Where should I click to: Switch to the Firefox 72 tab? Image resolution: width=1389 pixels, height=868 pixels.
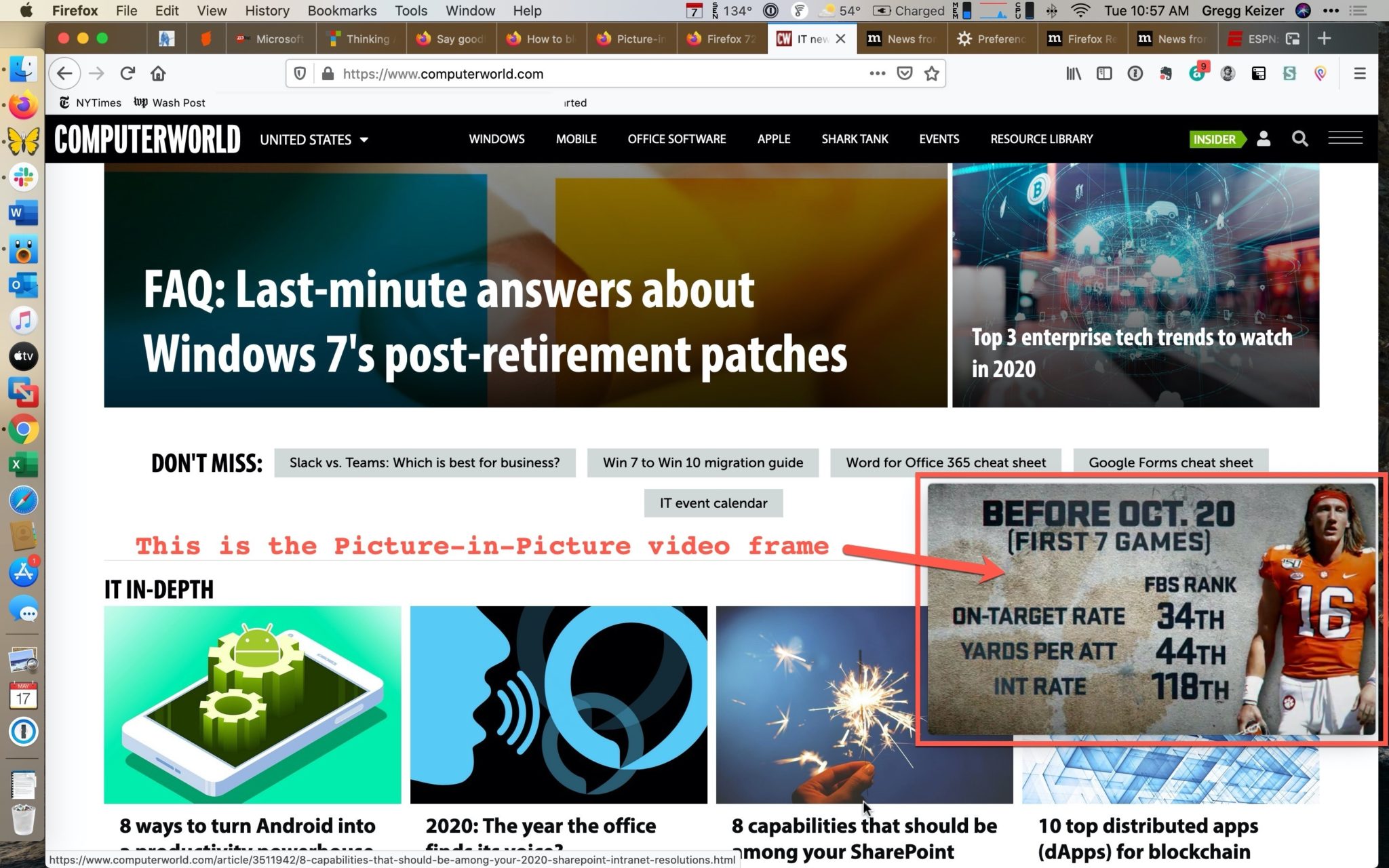(x=722, y=39)
